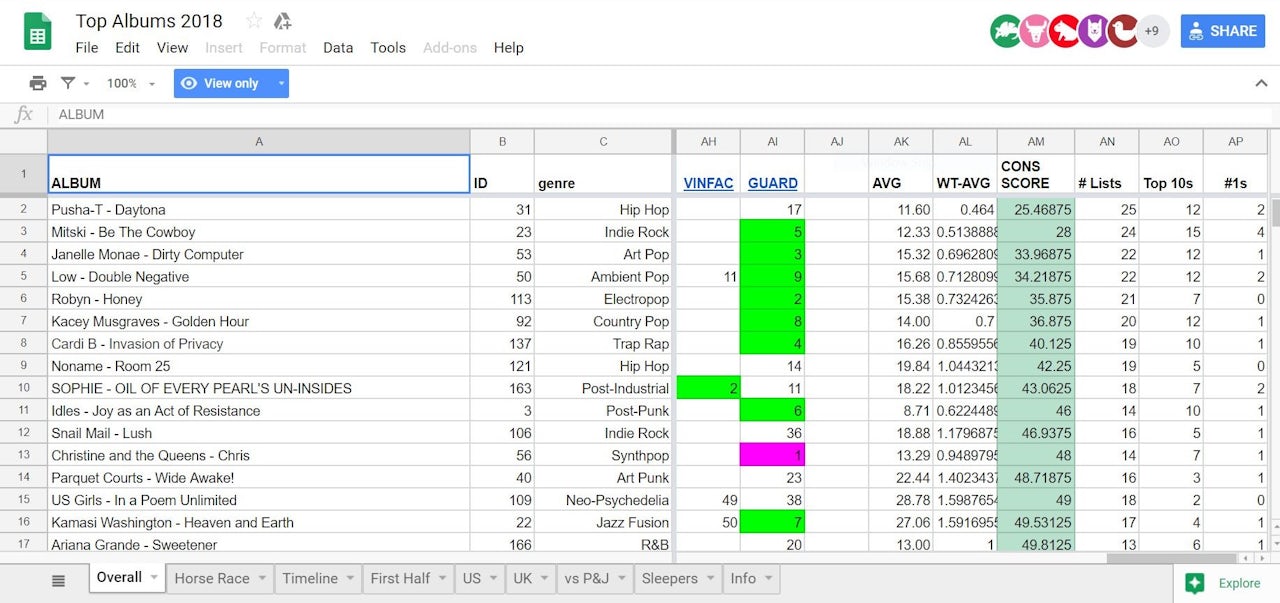Viewport: 1280px width, 603px height.
Task: Select column AM header
Action: coord(1036,141)
